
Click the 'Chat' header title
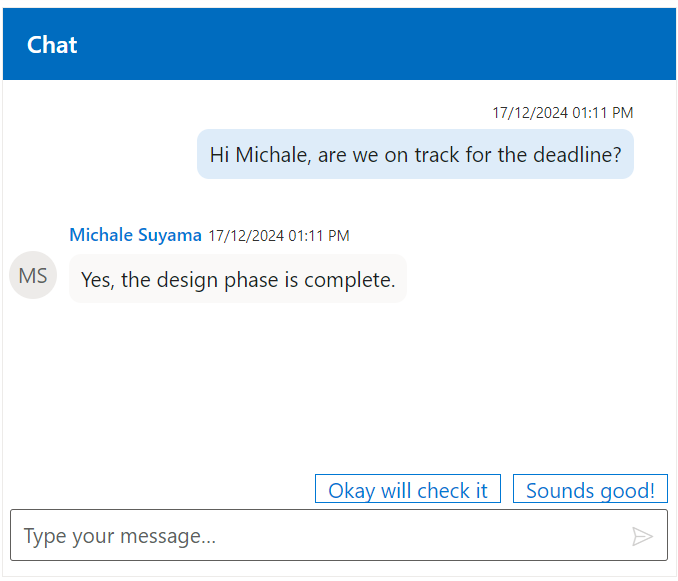(52, 45)
